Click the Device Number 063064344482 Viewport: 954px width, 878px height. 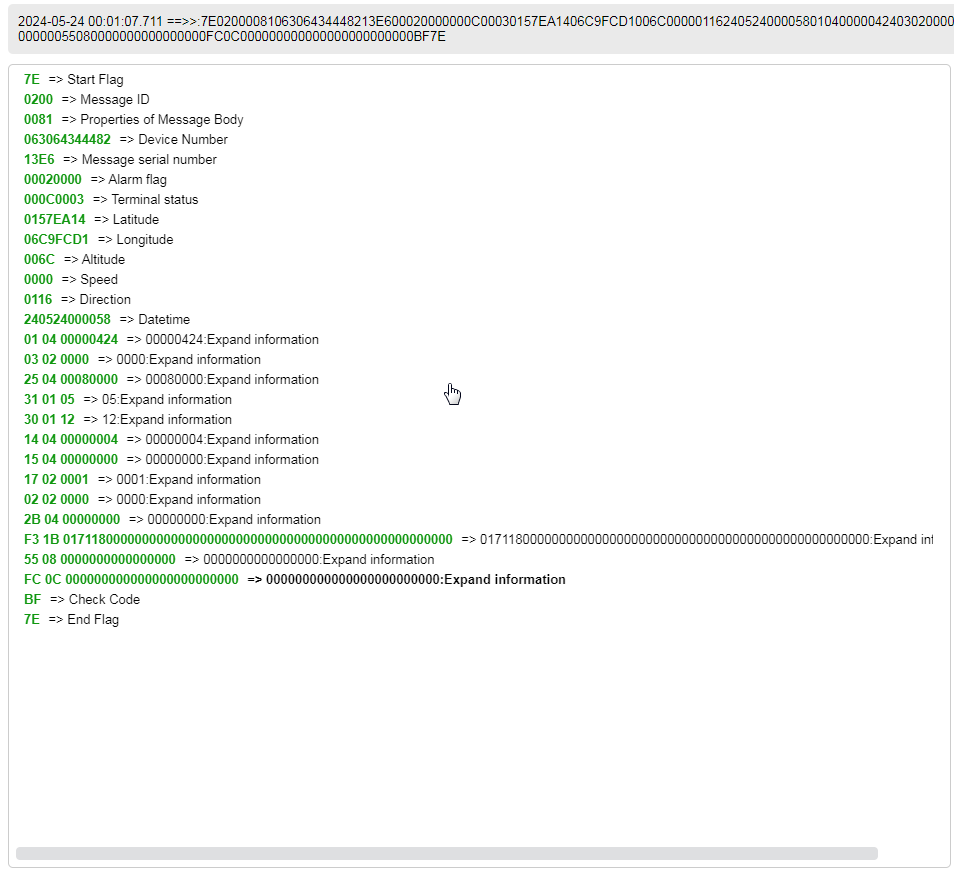coord(67,139)
